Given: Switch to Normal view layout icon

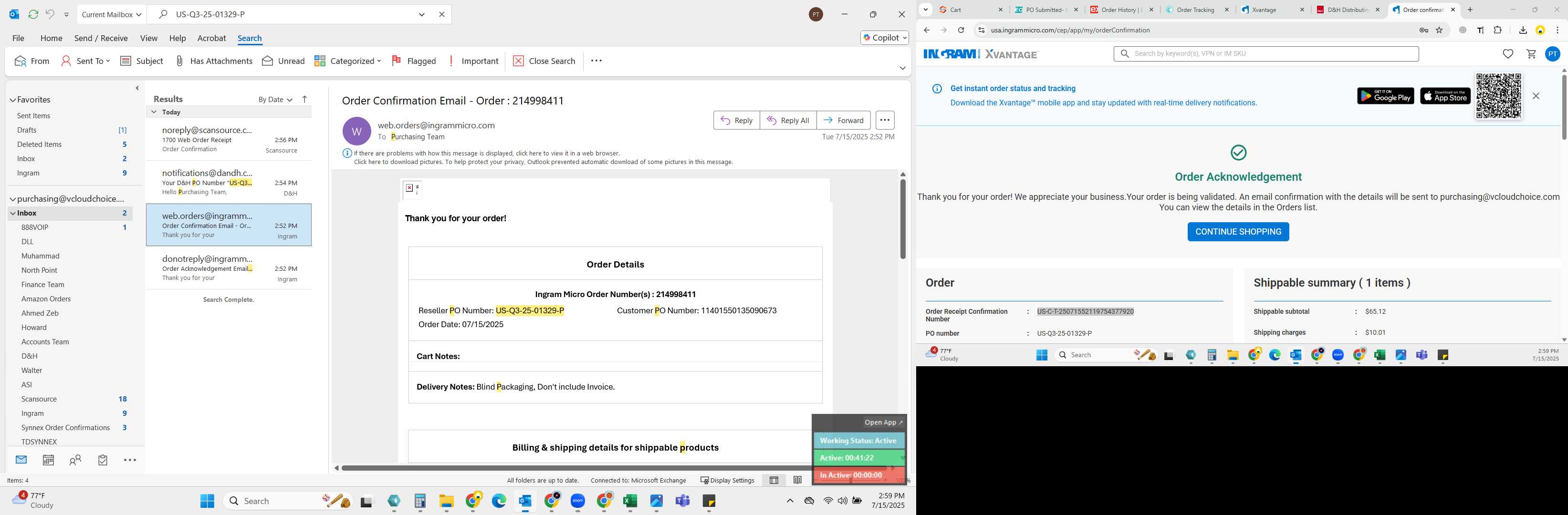Looking at the screenshot, I should tap(774, 480).
